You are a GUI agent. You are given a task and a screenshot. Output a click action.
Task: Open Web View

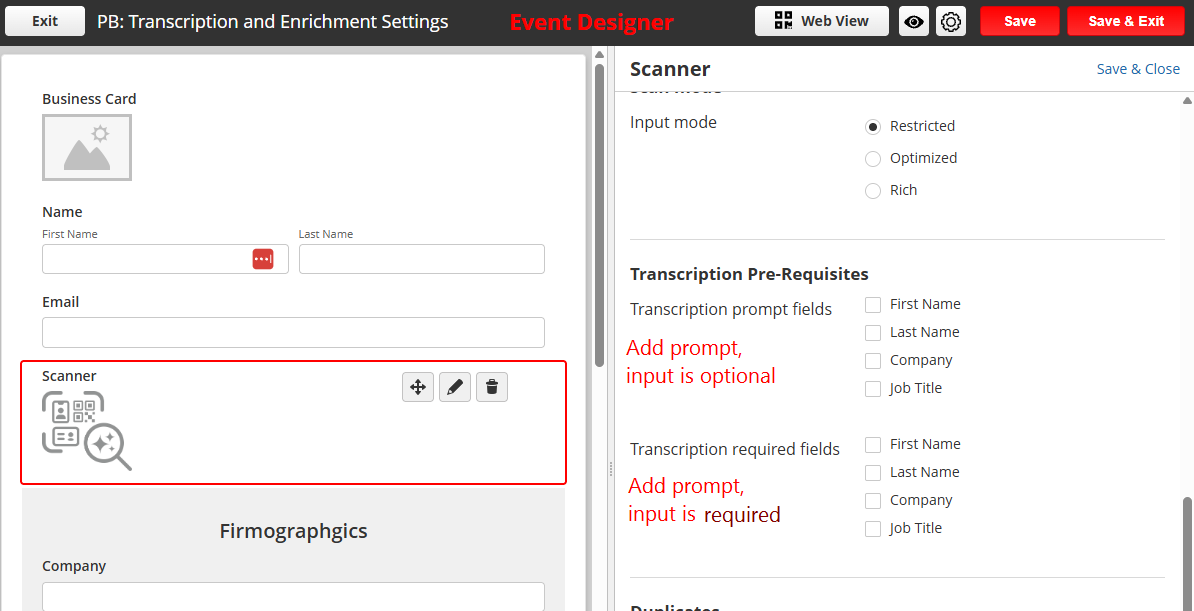coord(822,21)
